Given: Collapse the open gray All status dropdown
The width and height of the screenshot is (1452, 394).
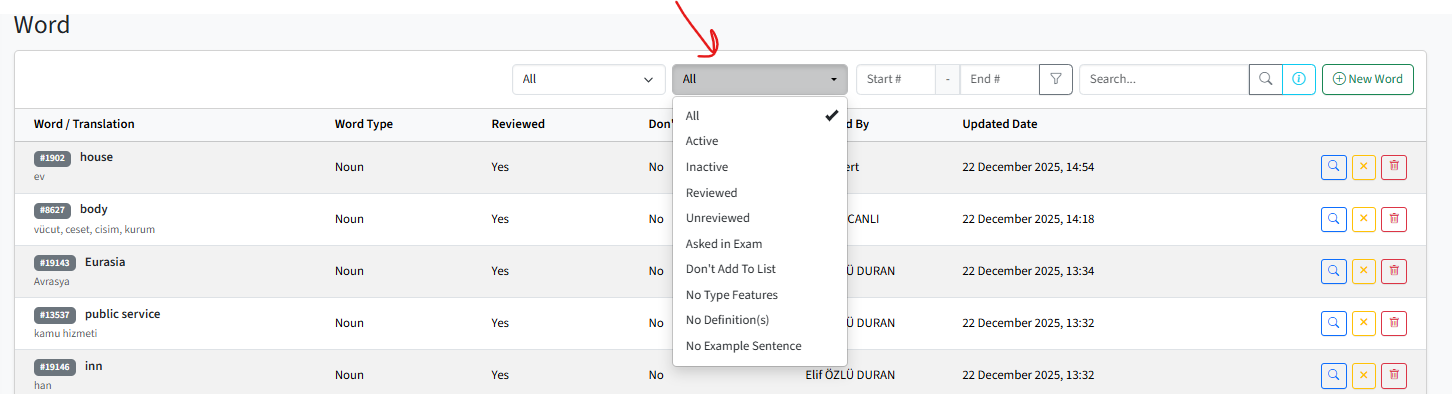Looking at the screenshot, I should [760, 79].
